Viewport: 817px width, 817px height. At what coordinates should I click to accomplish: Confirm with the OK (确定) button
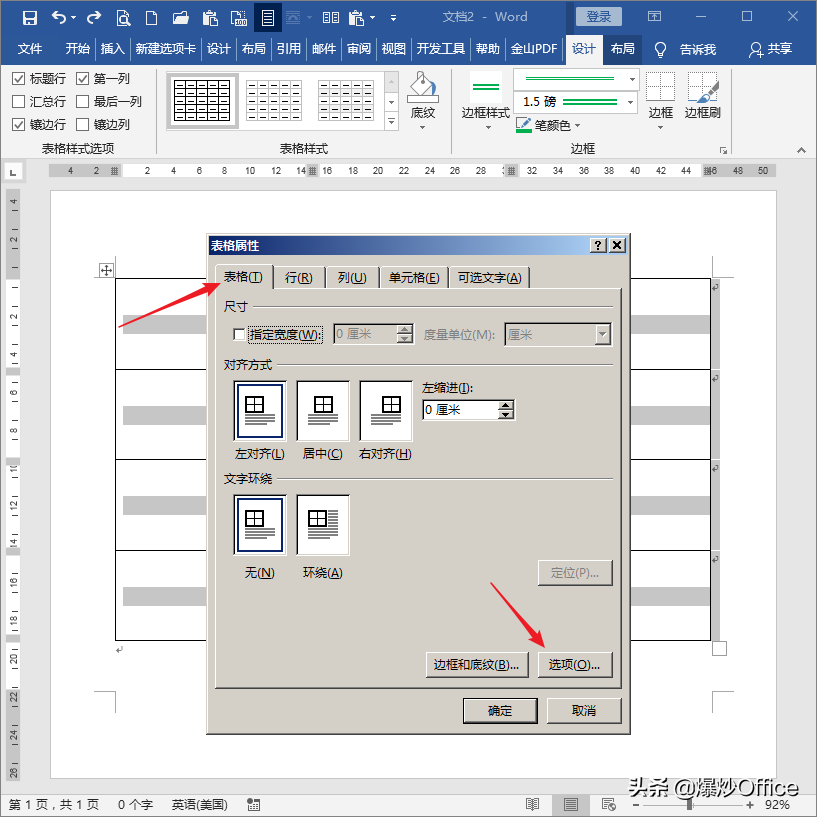(x=500, y=710)
